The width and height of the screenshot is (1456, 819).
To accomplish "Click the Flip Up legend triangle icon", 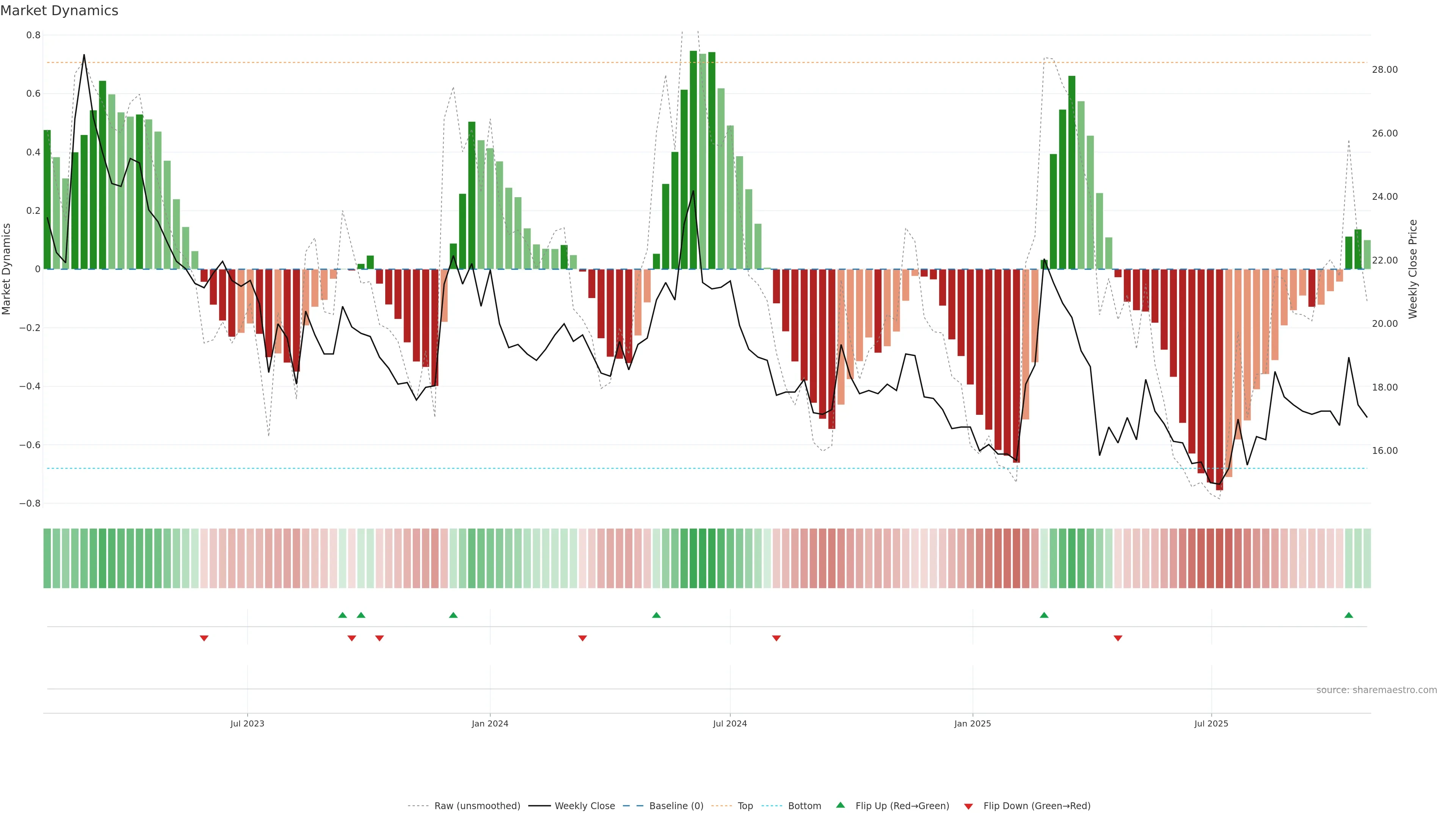I will click(x=841, y=805).
